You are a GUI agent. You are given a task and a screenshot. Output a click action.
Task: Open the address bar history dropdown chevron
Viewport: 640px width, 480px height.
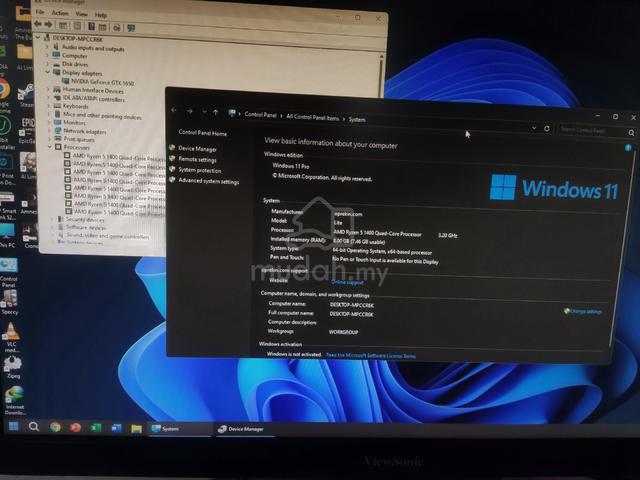[x=534, y=128]
